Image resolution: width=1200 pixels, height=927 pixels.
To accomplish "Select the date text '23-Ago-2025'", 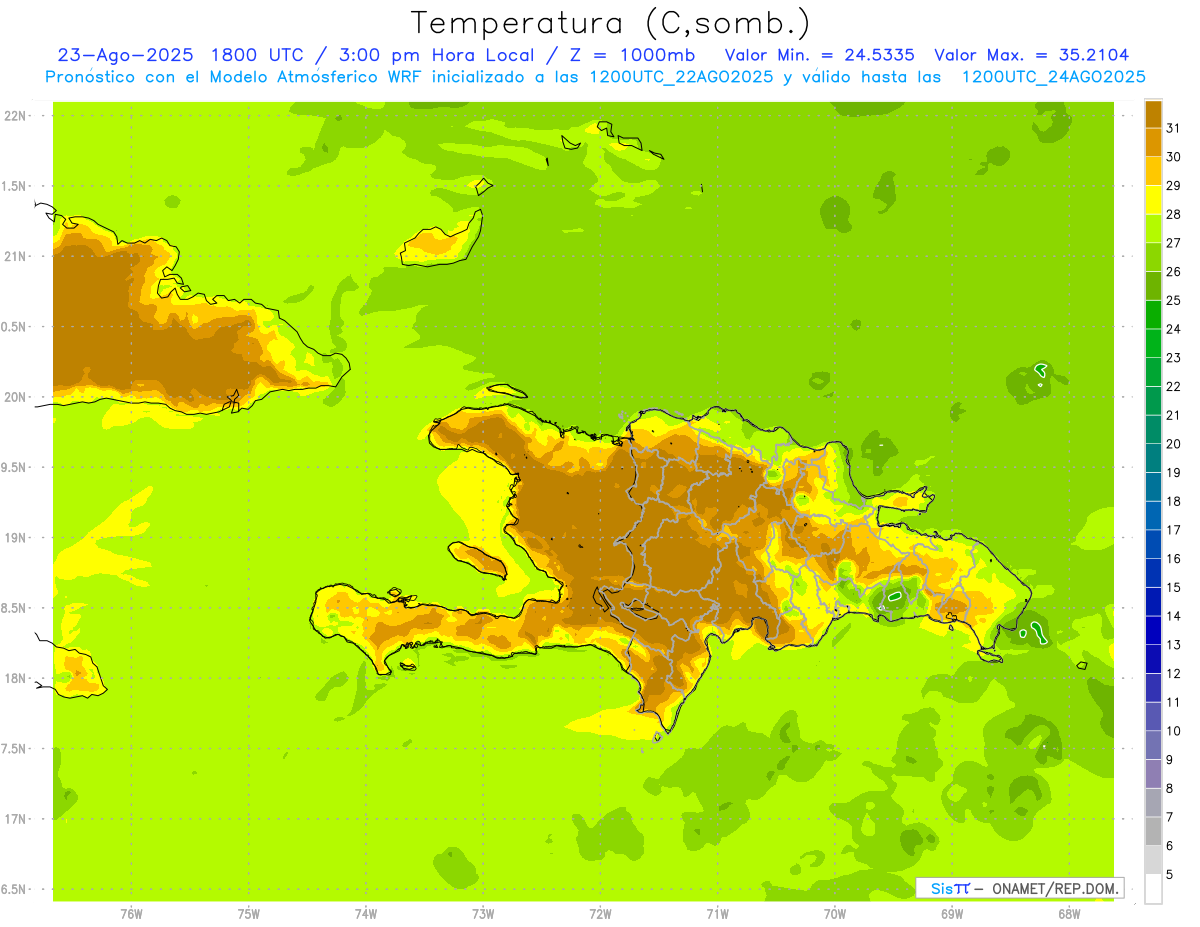I will (125, 55).
